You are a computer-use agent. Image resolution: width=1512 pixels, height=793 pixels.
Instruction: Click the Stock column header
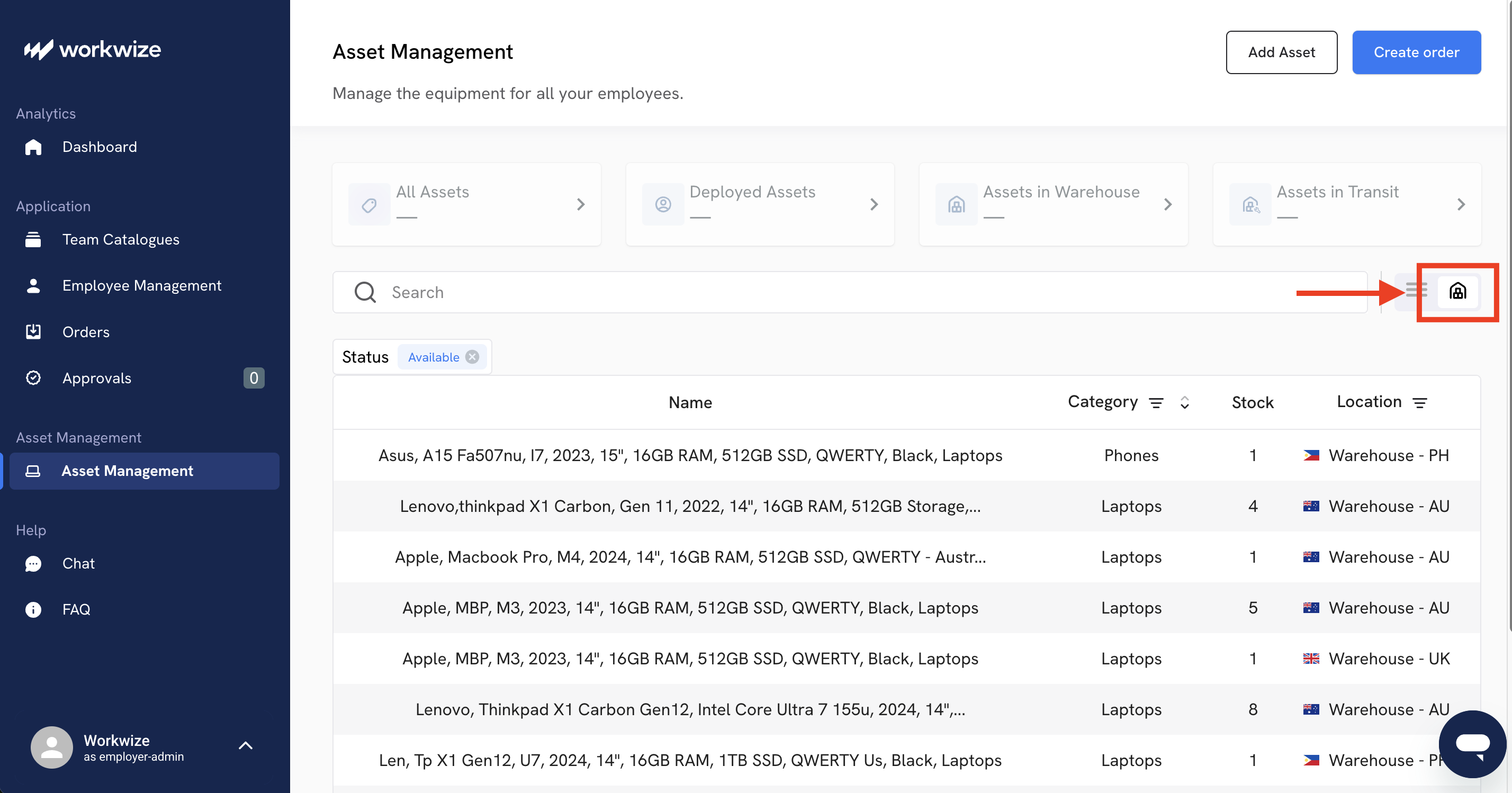(x=1253, y=403)
